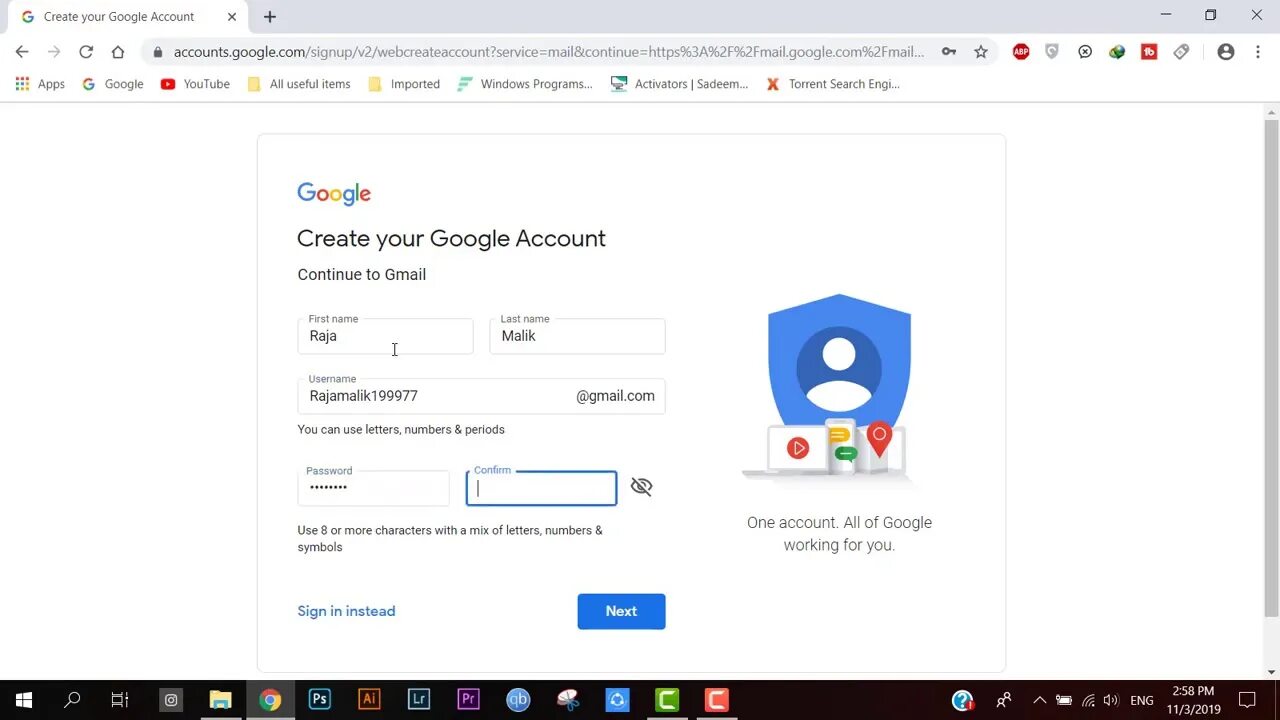
Task: View site information via the lock icon
Action: point(158,52)
